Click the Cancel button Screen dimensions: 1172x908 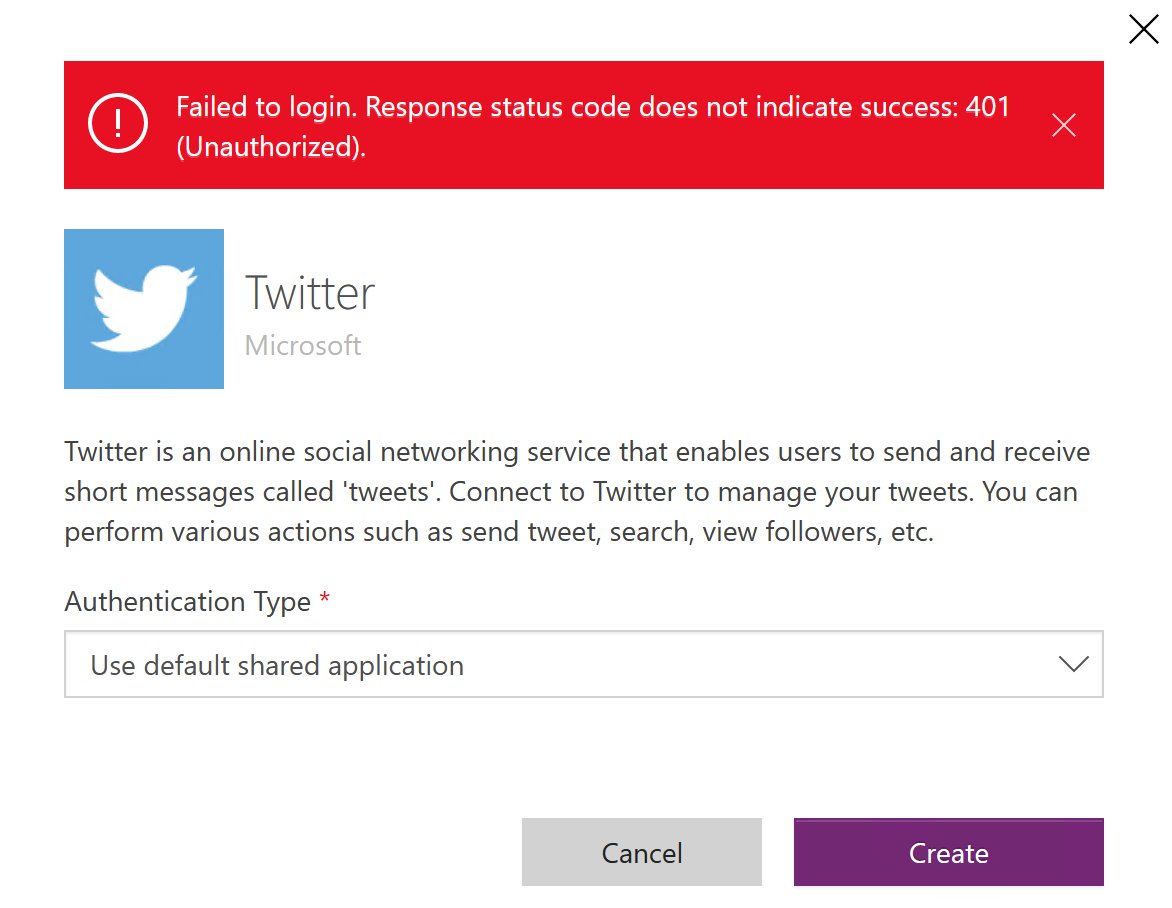tap(641, 852)
